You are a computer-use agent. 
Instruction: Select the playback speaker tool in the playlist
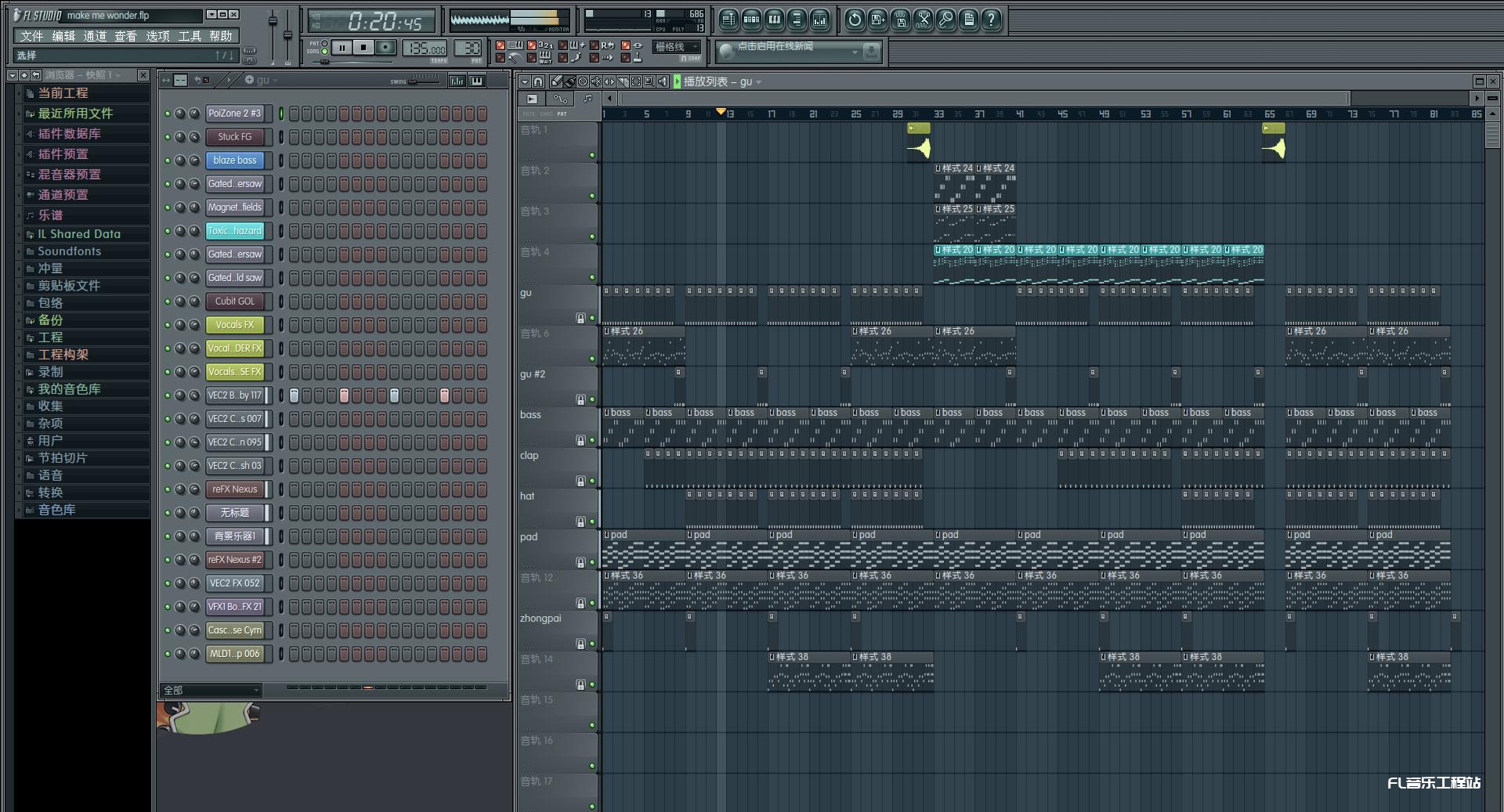tap(663, 81)
